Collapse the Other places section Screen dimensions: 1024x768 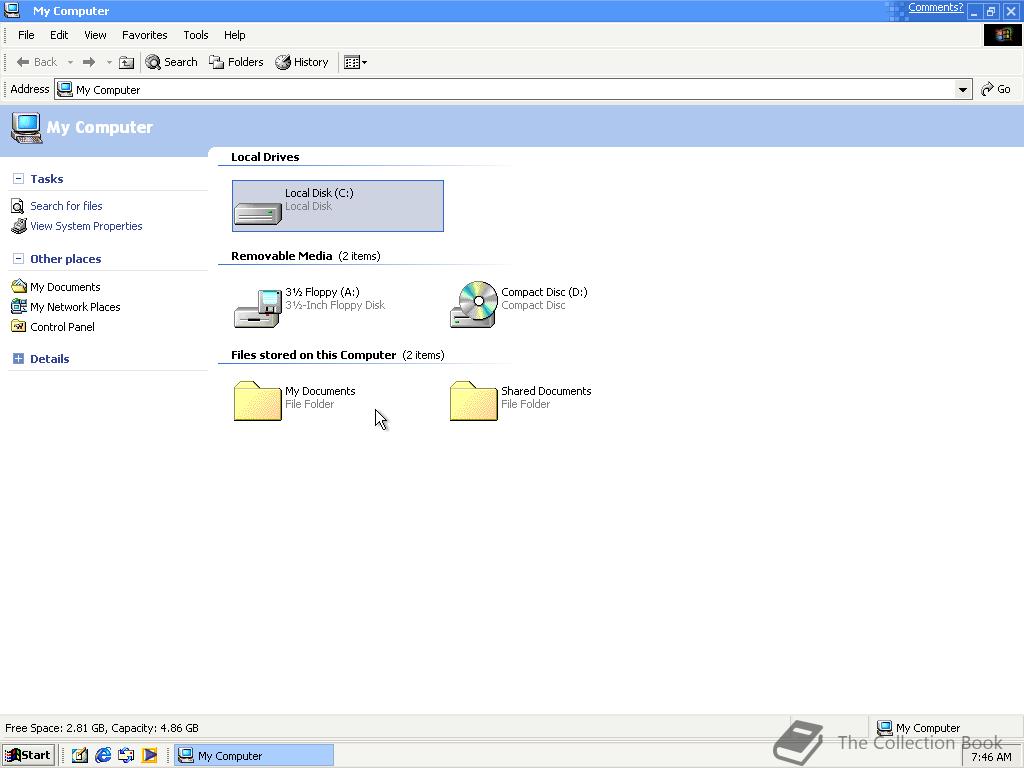(18, 259)
